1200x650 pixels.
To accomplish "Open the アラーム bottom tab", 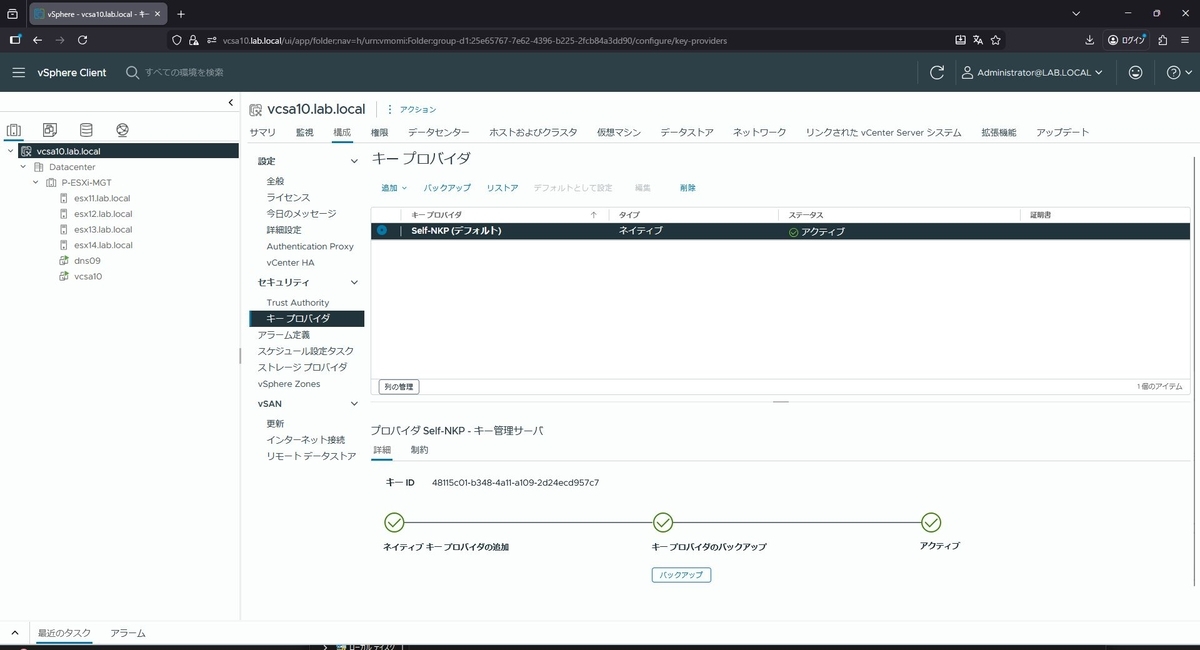I will point(128,633).
